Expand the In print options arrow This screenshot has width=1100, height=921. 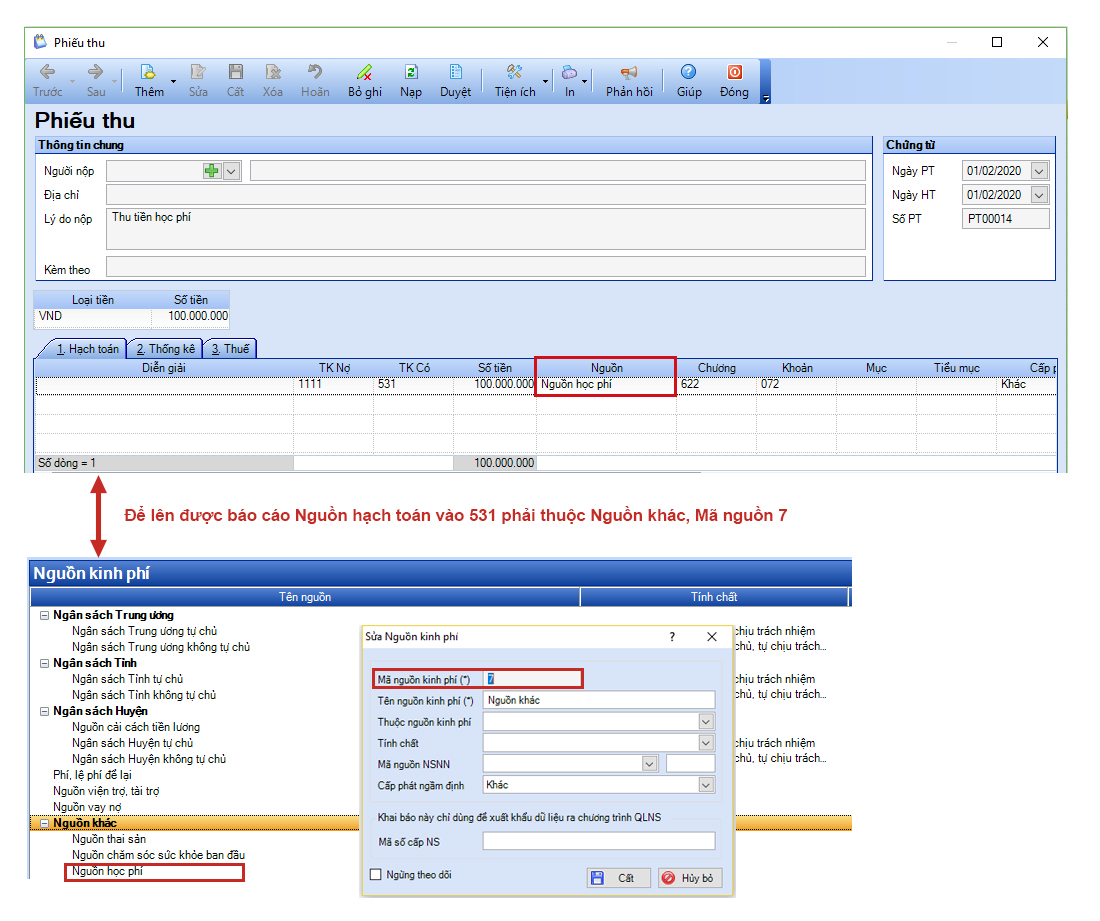pyautogui.click(x=584, y=81)
